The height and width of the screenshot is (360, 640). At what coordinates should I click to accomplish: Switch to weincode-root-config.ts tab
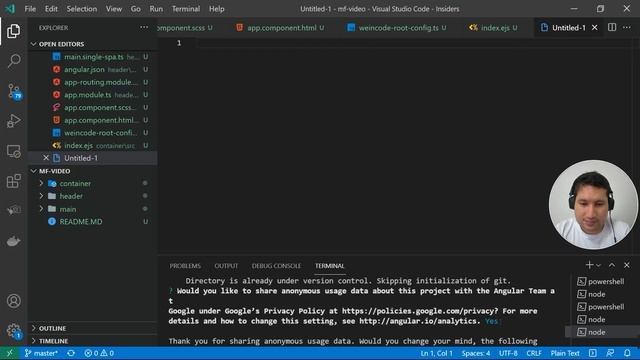[397, 27]
